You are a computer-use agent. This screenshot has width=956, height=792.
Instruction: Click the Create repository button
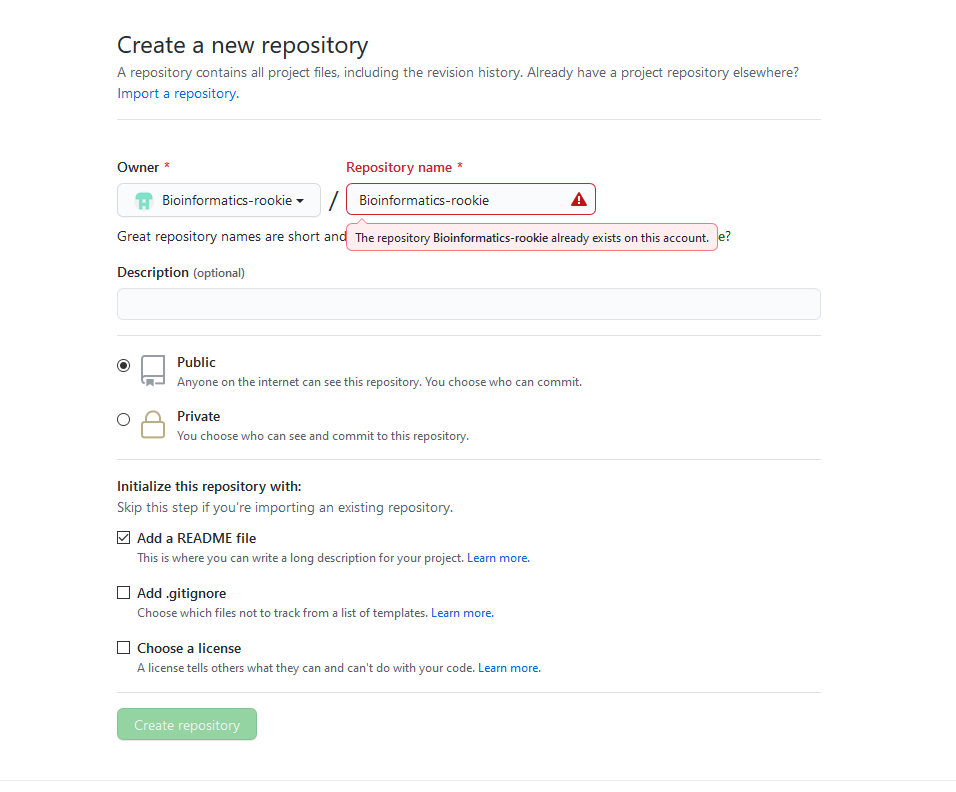[x=187, y=725]
